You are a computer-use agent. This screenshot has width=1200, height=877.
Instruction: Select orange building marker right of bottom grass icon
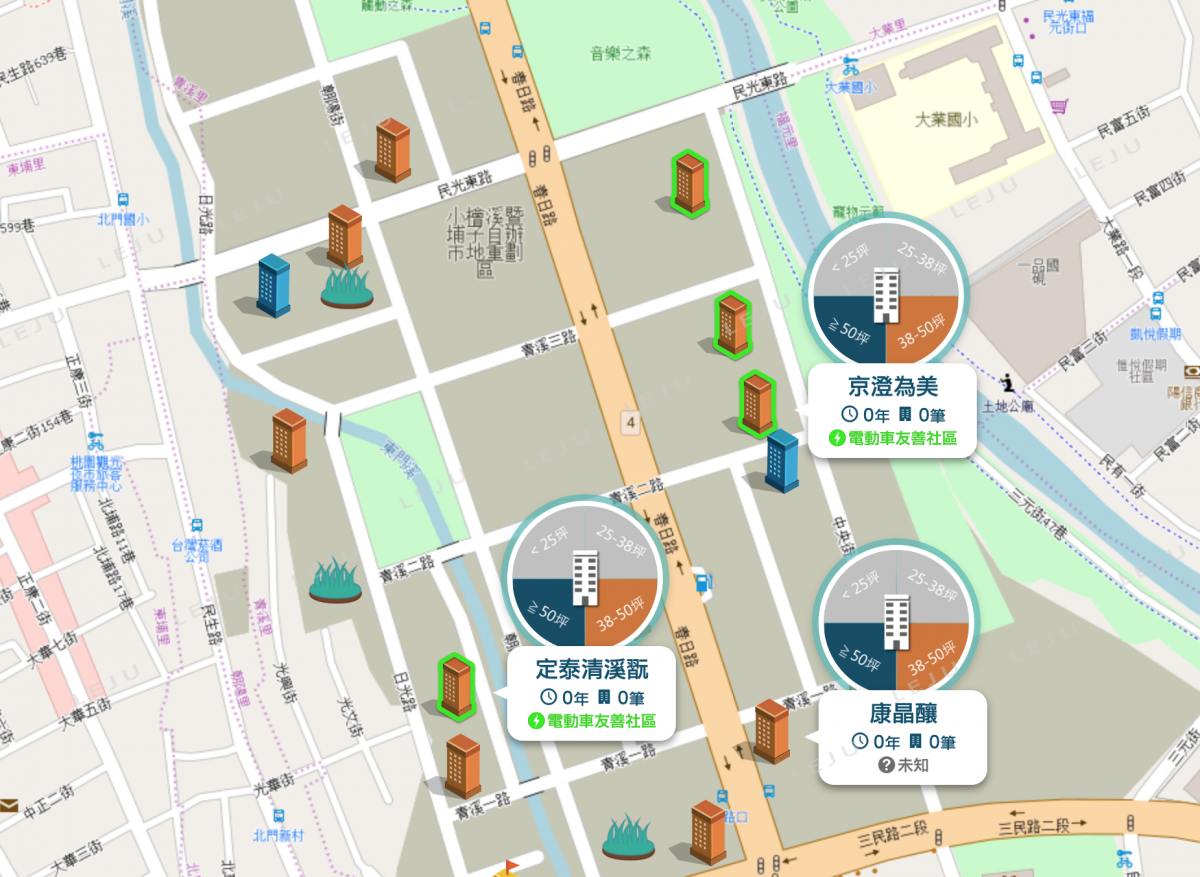pos(708,832)
